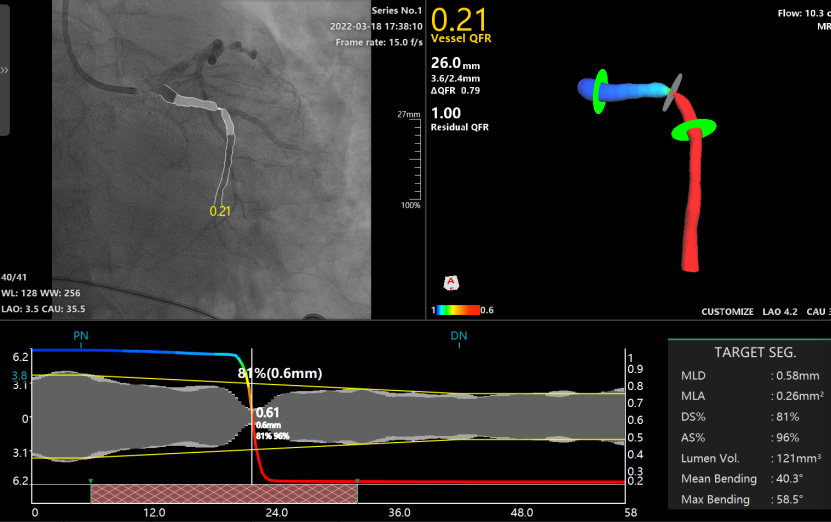
Task: Click the left green stent start handle
Action: pyautogui.click(x=91, y=482)
